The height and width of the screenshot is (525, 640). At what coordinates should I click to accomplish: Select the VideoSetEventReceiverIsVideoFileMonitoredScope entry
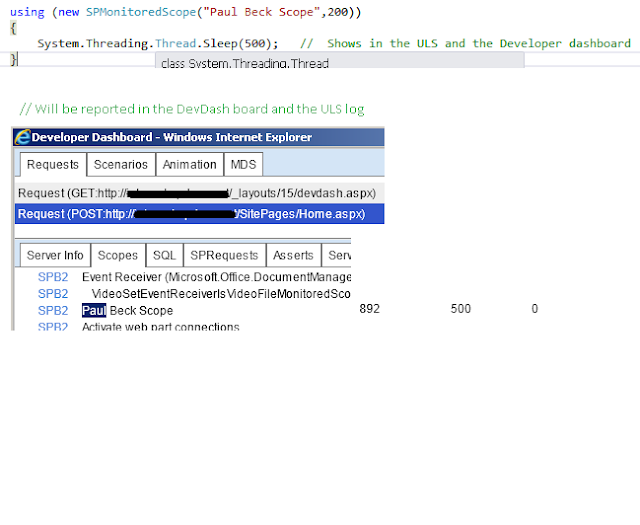(221, 294)
